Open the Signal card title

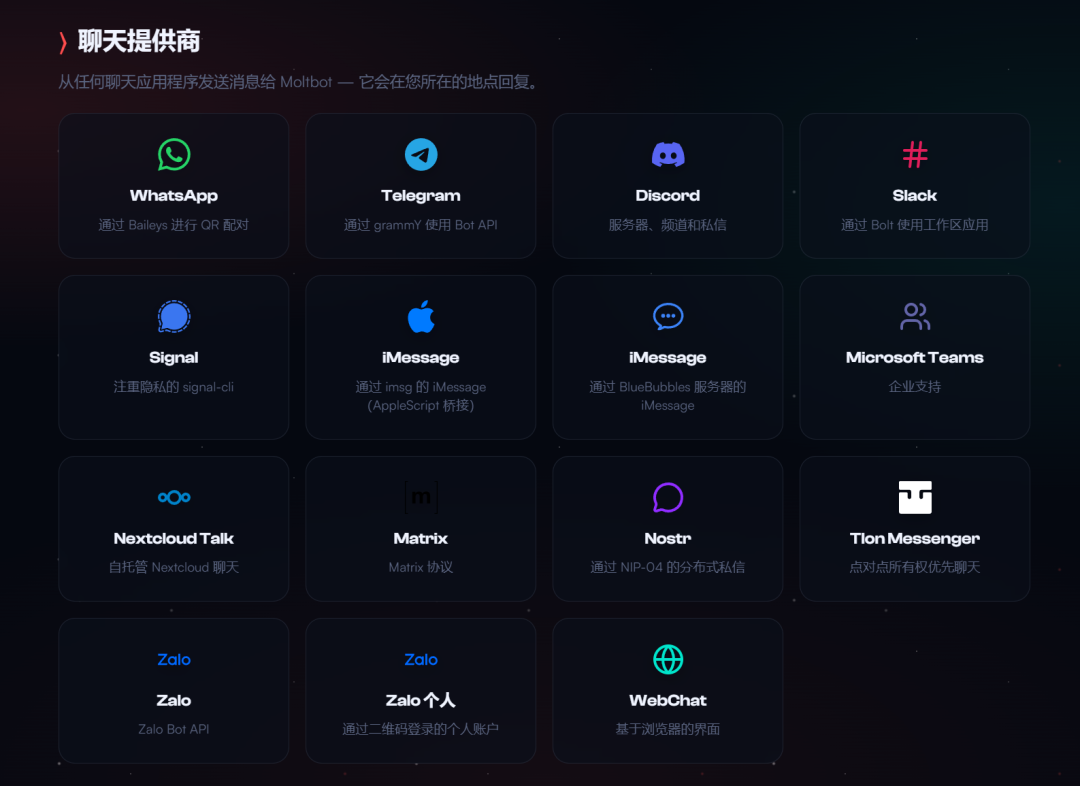coord(174,358)
